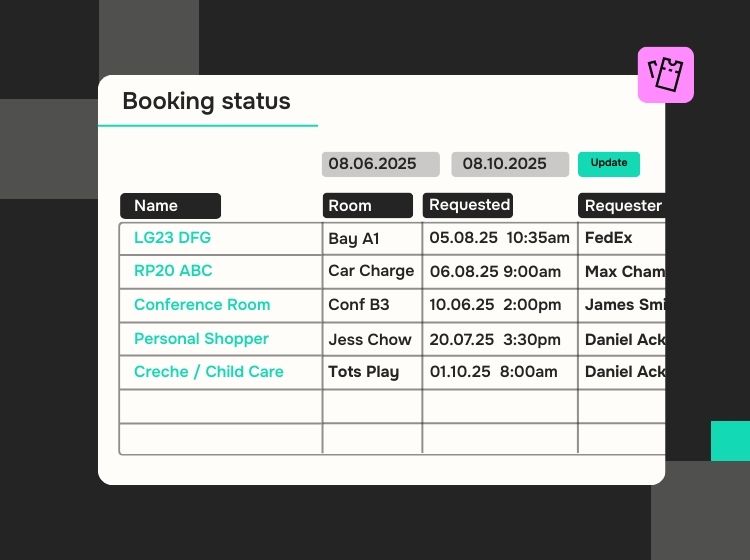
Task: Select the end date field 08.10.2025
Action: 510,164
